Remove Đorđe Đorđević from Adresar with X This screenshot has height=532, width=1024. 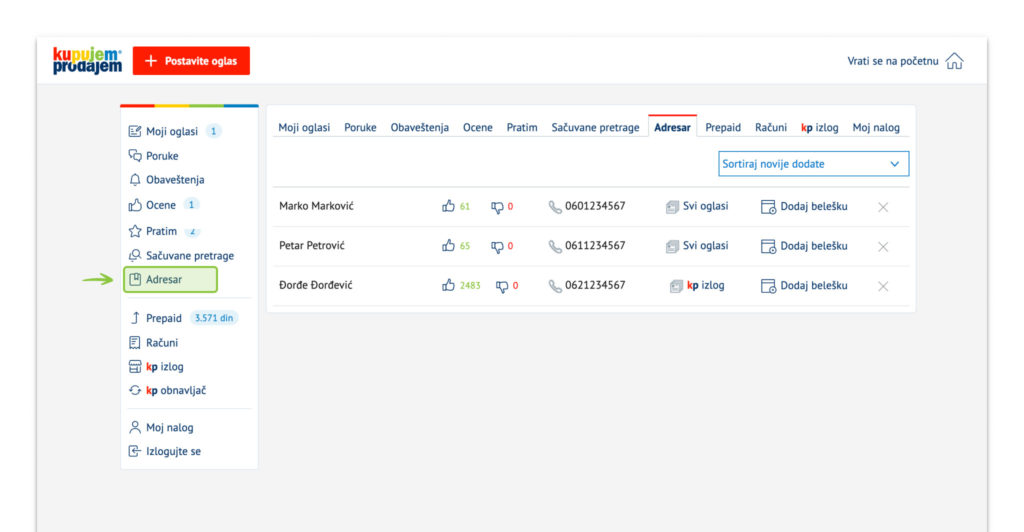pyautogui.click(x=883, y=286)
